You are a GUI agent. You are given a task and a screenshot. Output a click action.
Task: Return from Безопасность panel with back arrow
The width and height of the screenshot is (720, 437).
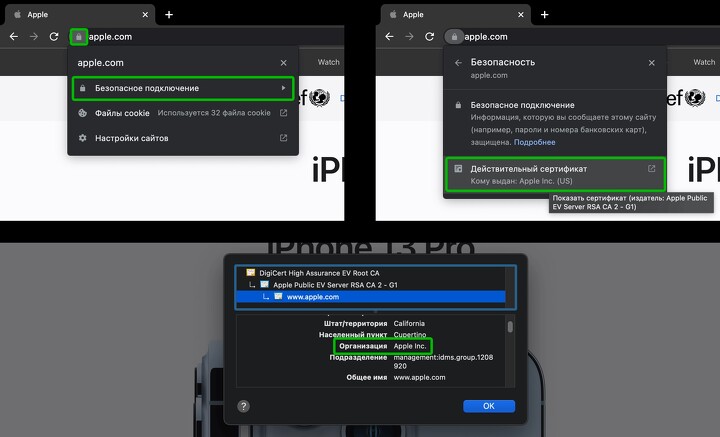[458, 63]
